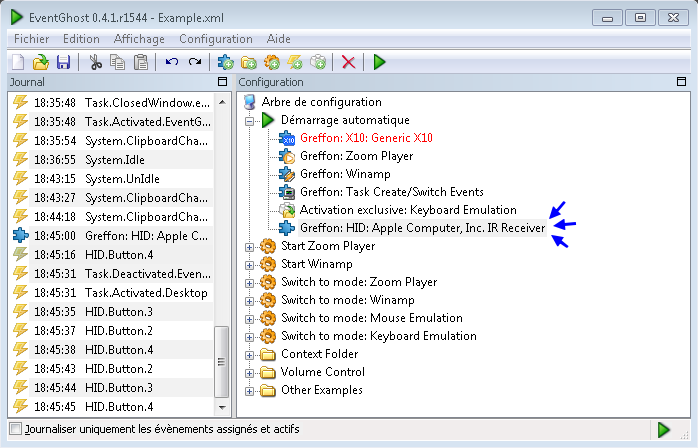Click the Task Create/Switch Events plugin icon
698x448 pixels.
[287, 192]
